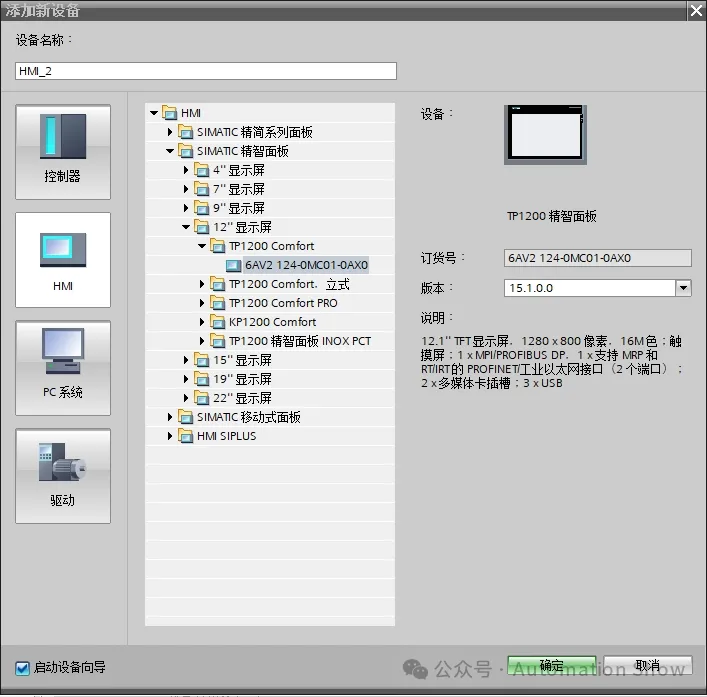Collapse the 12" 显示屏 node
707x697 pixels.
coord(186,227)
